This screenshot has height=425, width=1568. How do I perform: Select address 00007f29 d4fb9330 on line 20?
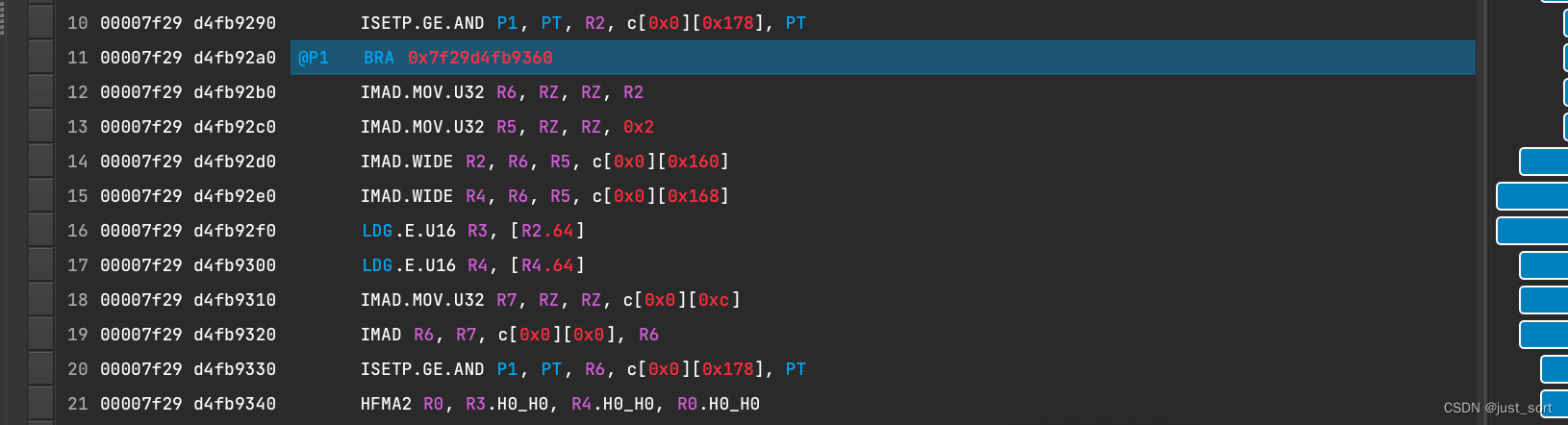pos(188,369)
